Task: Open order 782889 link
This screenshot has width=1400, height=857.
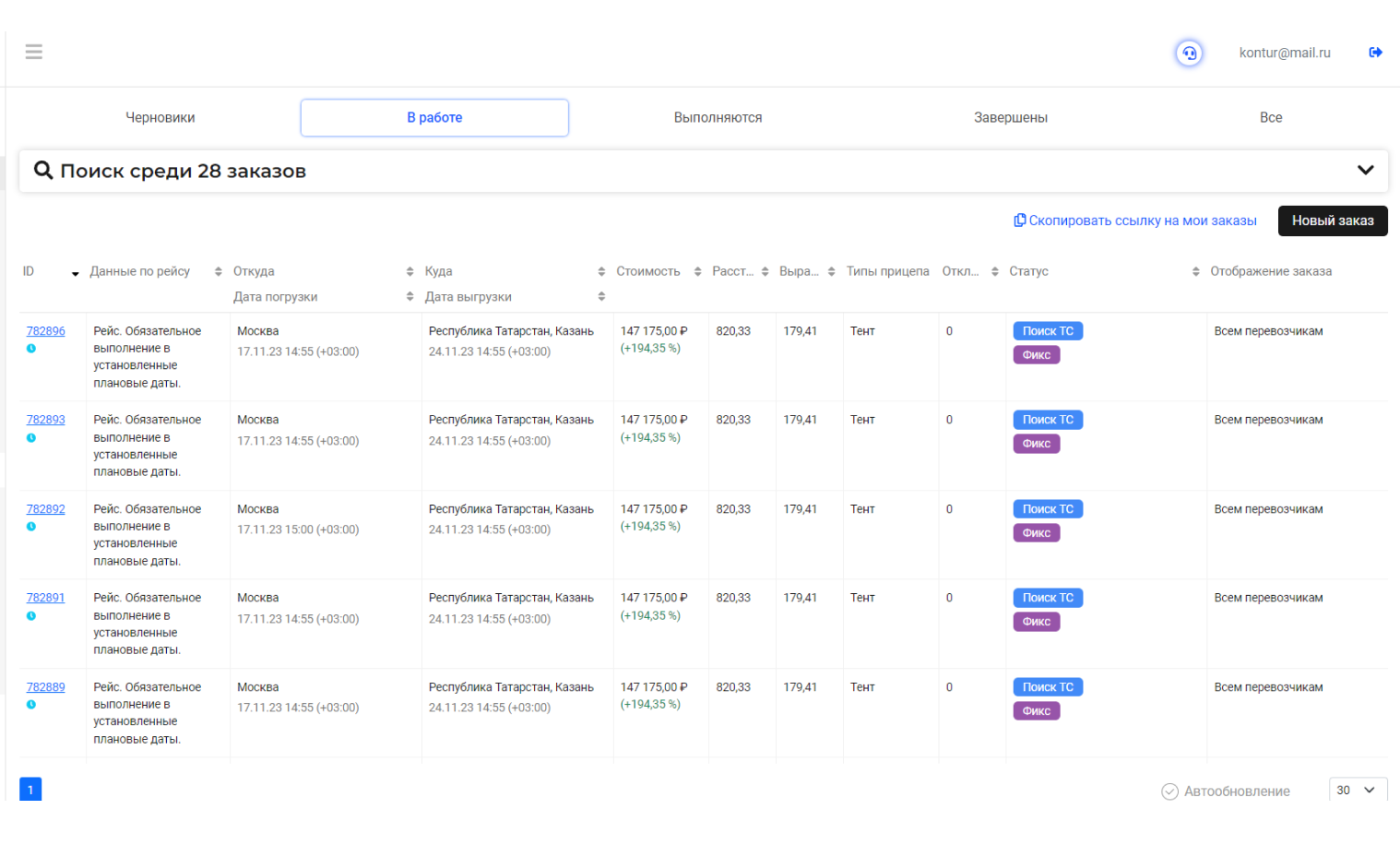Action: (46, 687)
